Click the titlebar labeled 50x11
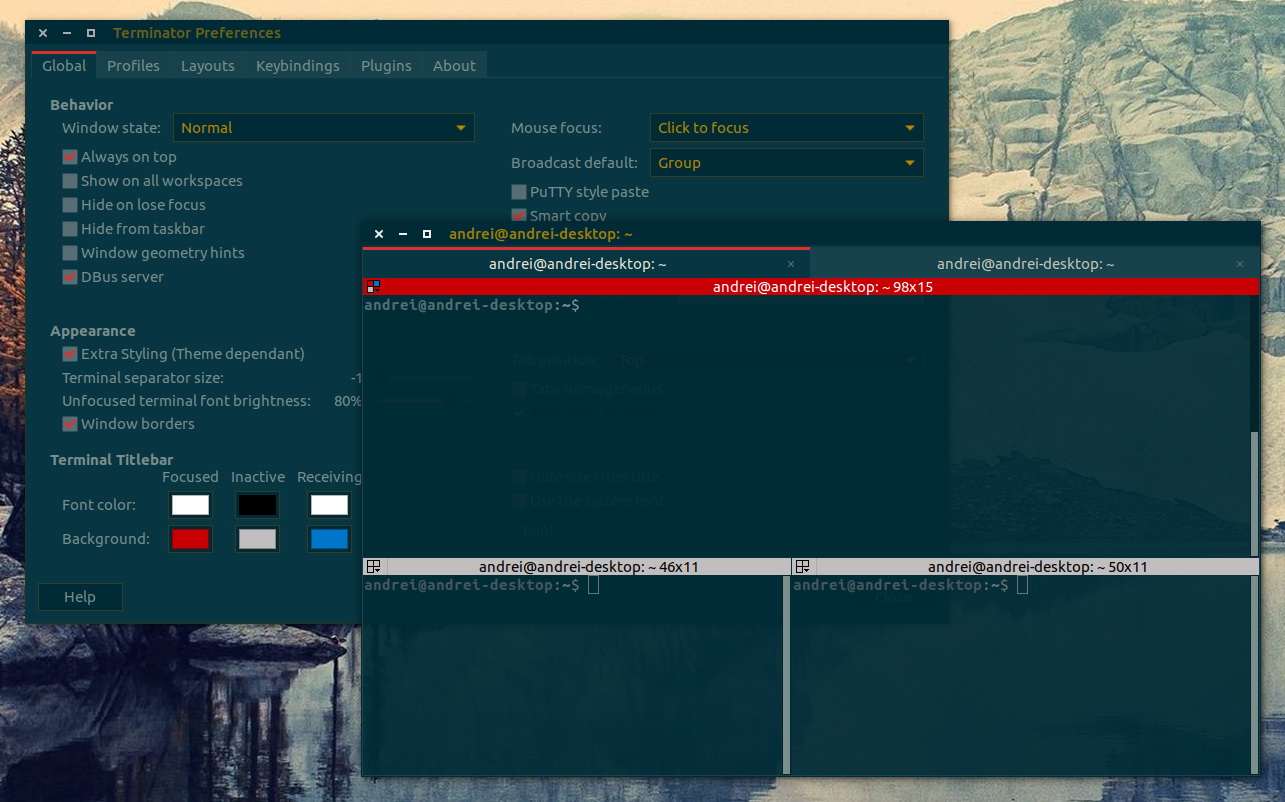 coord(1025,567)
